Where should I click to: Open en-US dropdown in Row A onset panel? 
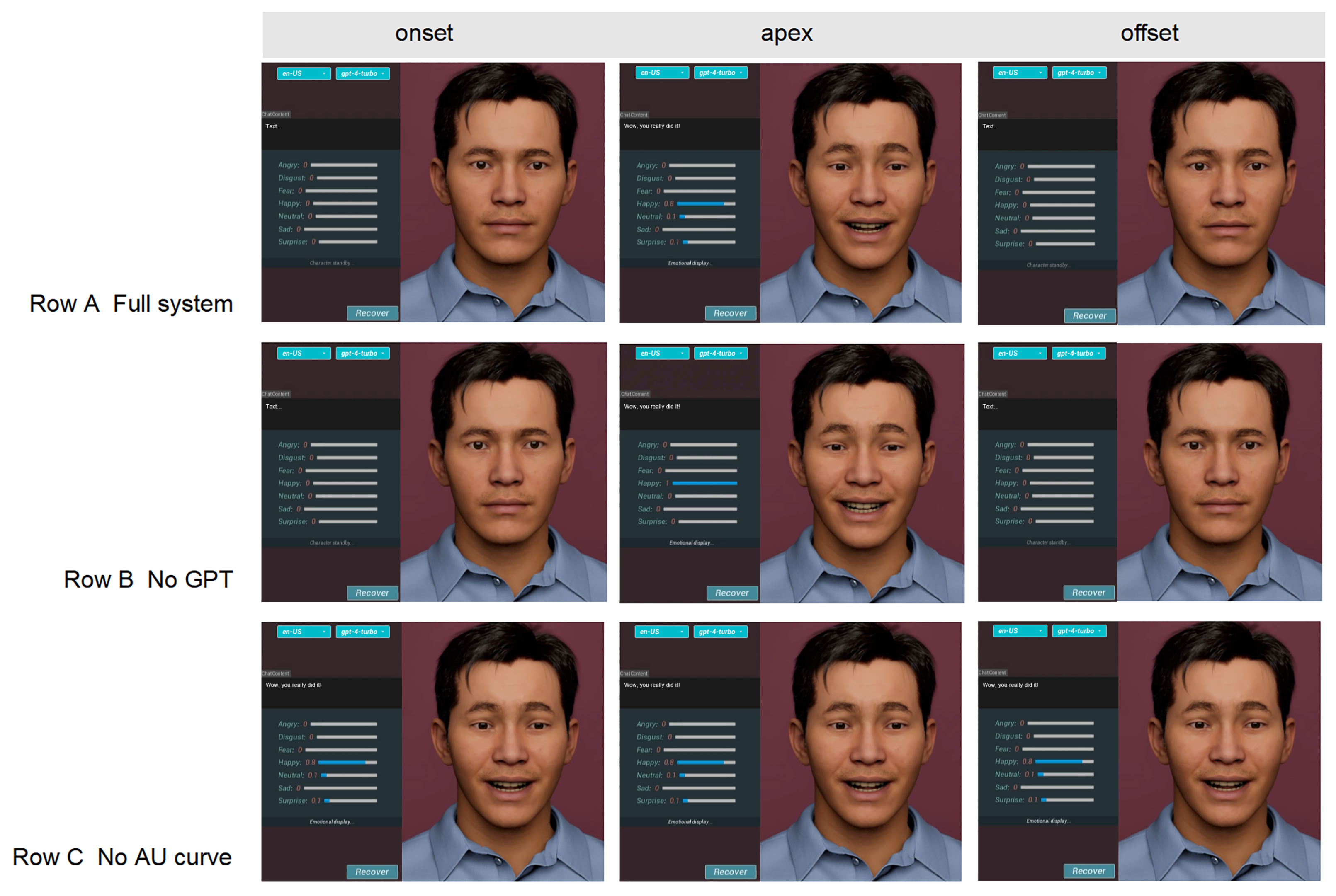(x=304, y=74)
